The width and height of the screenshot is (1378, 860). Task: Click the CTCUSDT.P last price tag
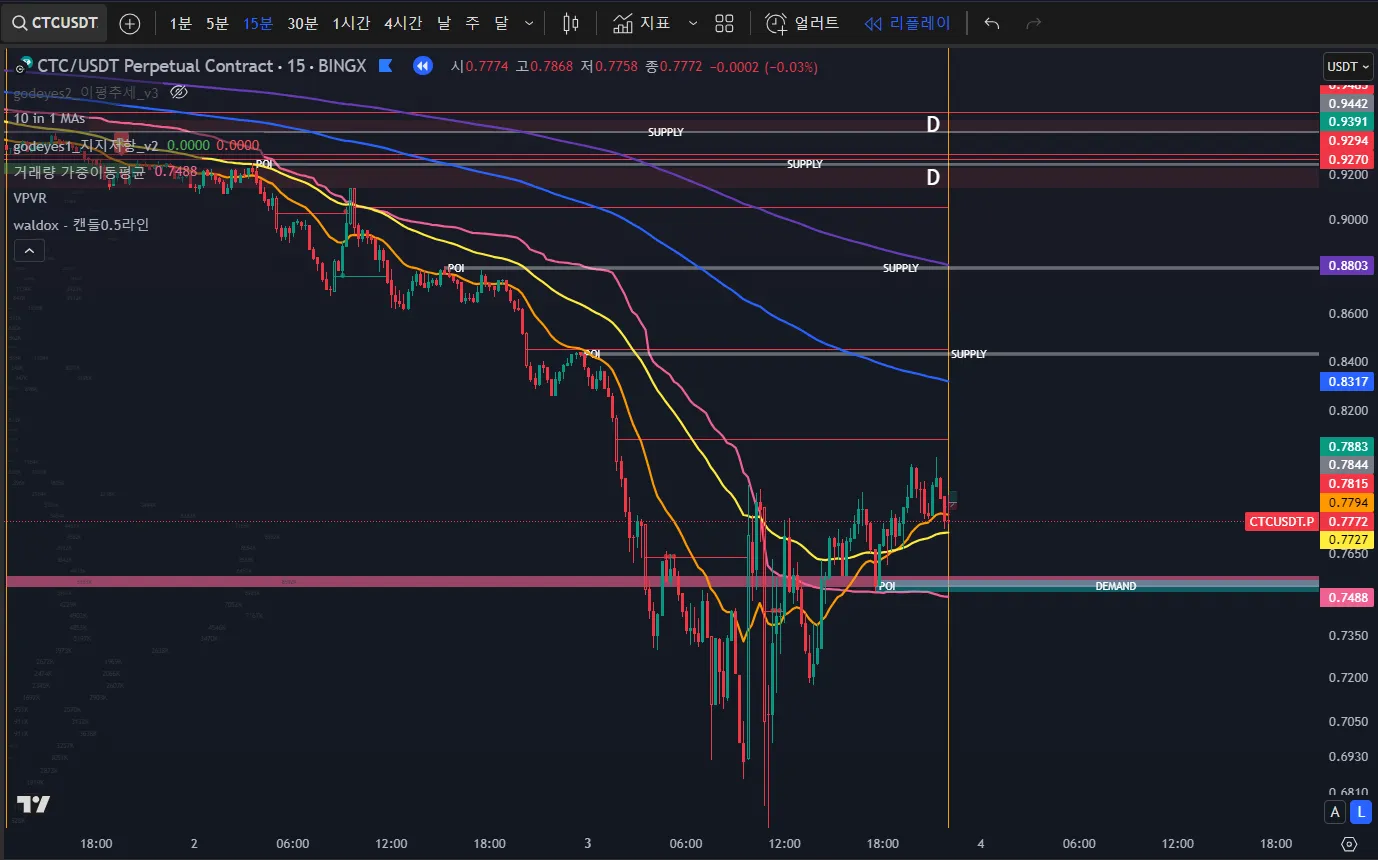pyautogui.click(x=1281, y=521)
